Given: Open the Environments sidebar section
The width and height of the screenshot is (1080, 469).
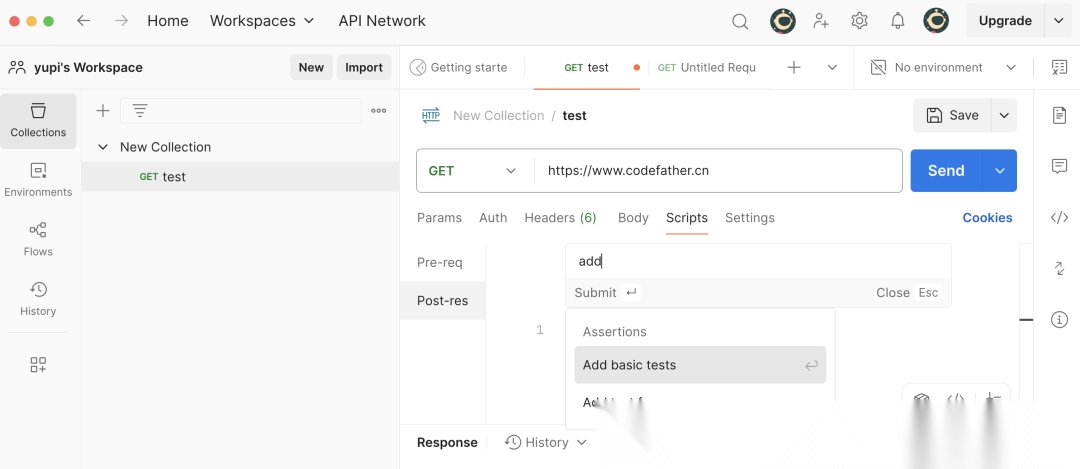Looking at the screenshot, I should coord(38,180).
